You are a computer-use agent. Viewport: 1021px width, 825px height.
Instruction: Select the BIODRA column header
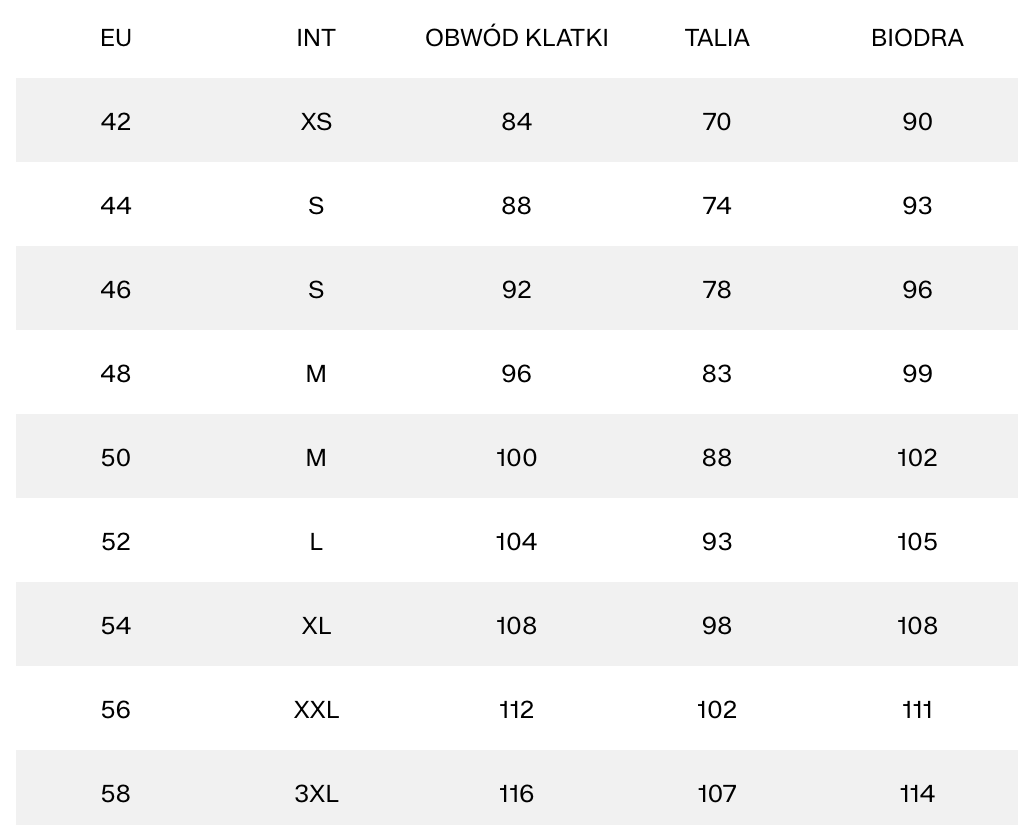click(x=917, y=38)
